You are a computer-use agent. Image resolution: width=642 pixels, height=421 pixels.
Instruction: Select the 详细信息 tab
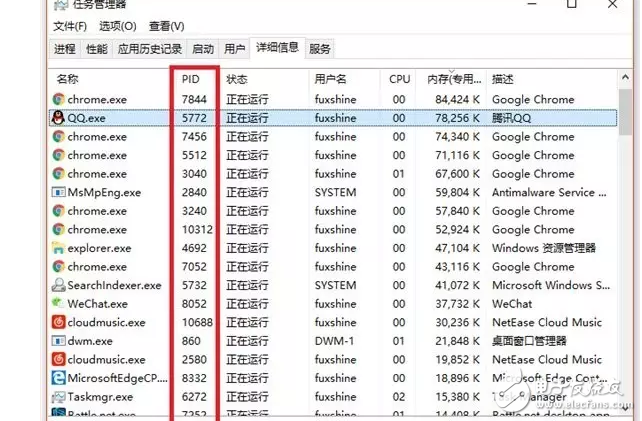pyautogui.click(x=277, y=48)
